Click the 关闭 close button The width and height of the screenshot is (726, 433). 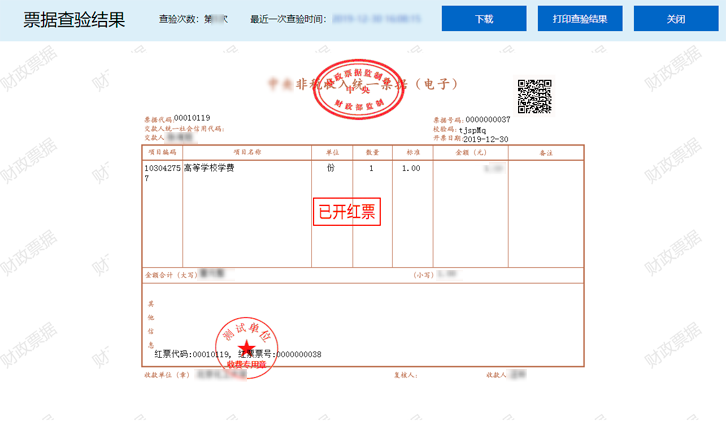[x=676, y=19]
